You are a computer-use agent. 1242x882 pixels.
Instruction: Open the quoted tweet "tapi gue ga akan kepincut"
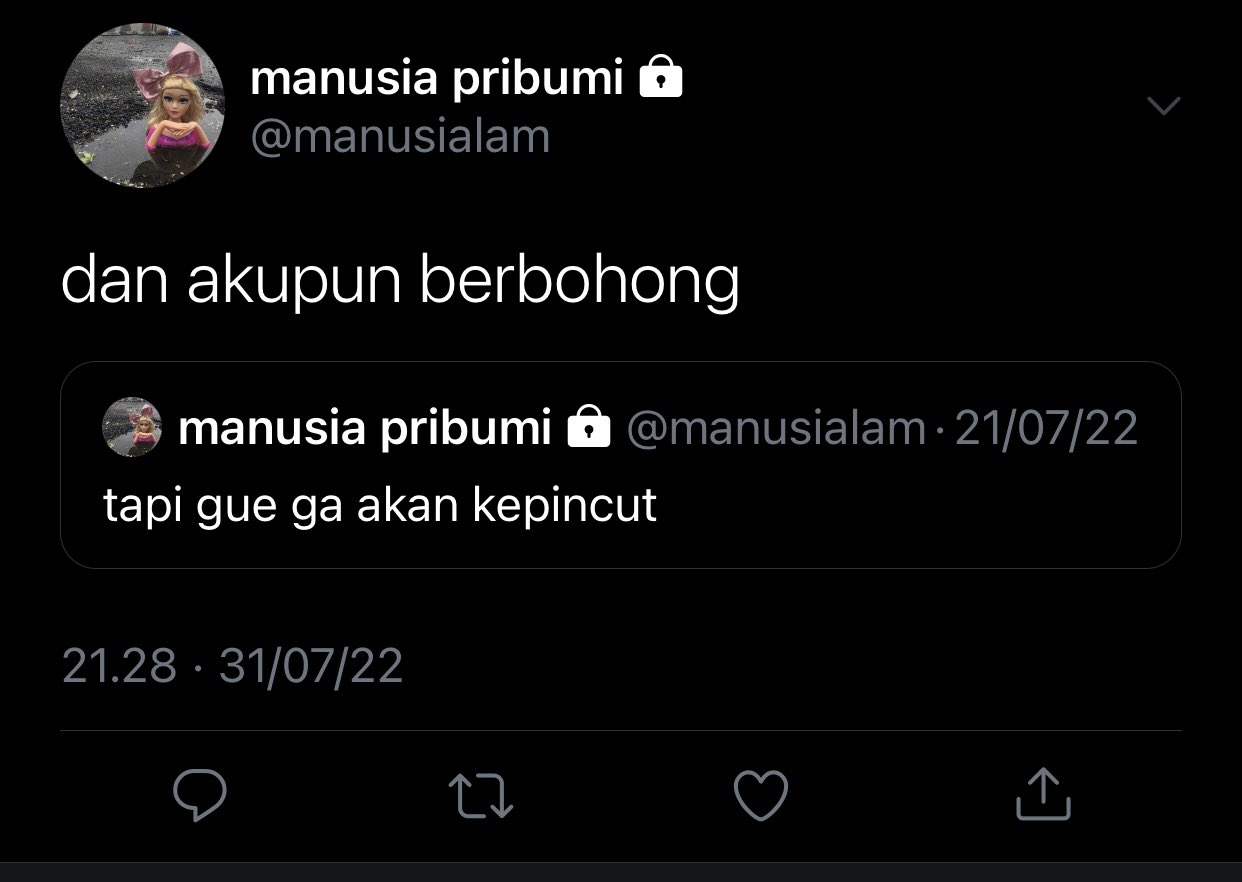tap(621, 465)
